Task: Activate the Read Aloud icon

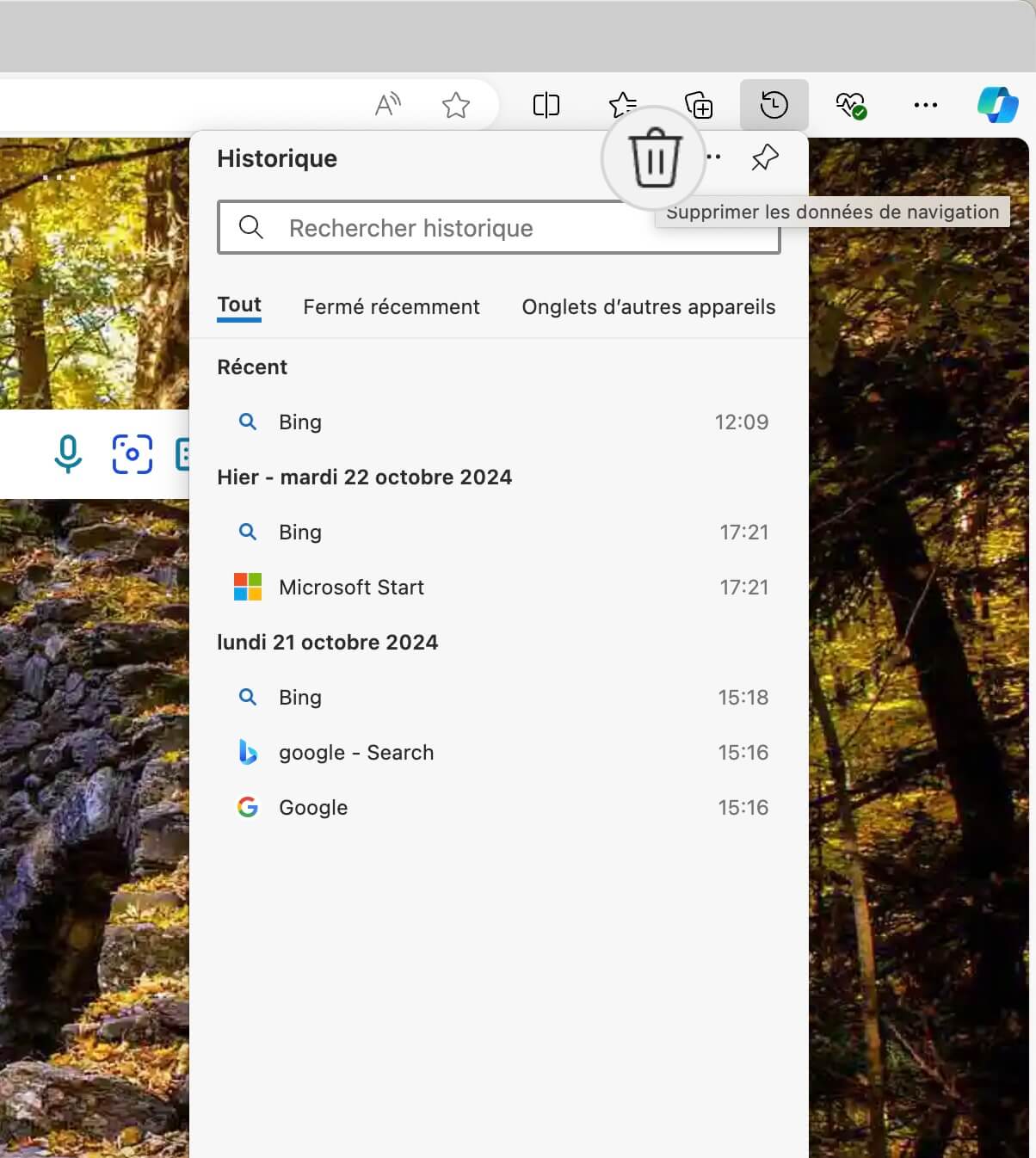Action: (x=388, y=105)
